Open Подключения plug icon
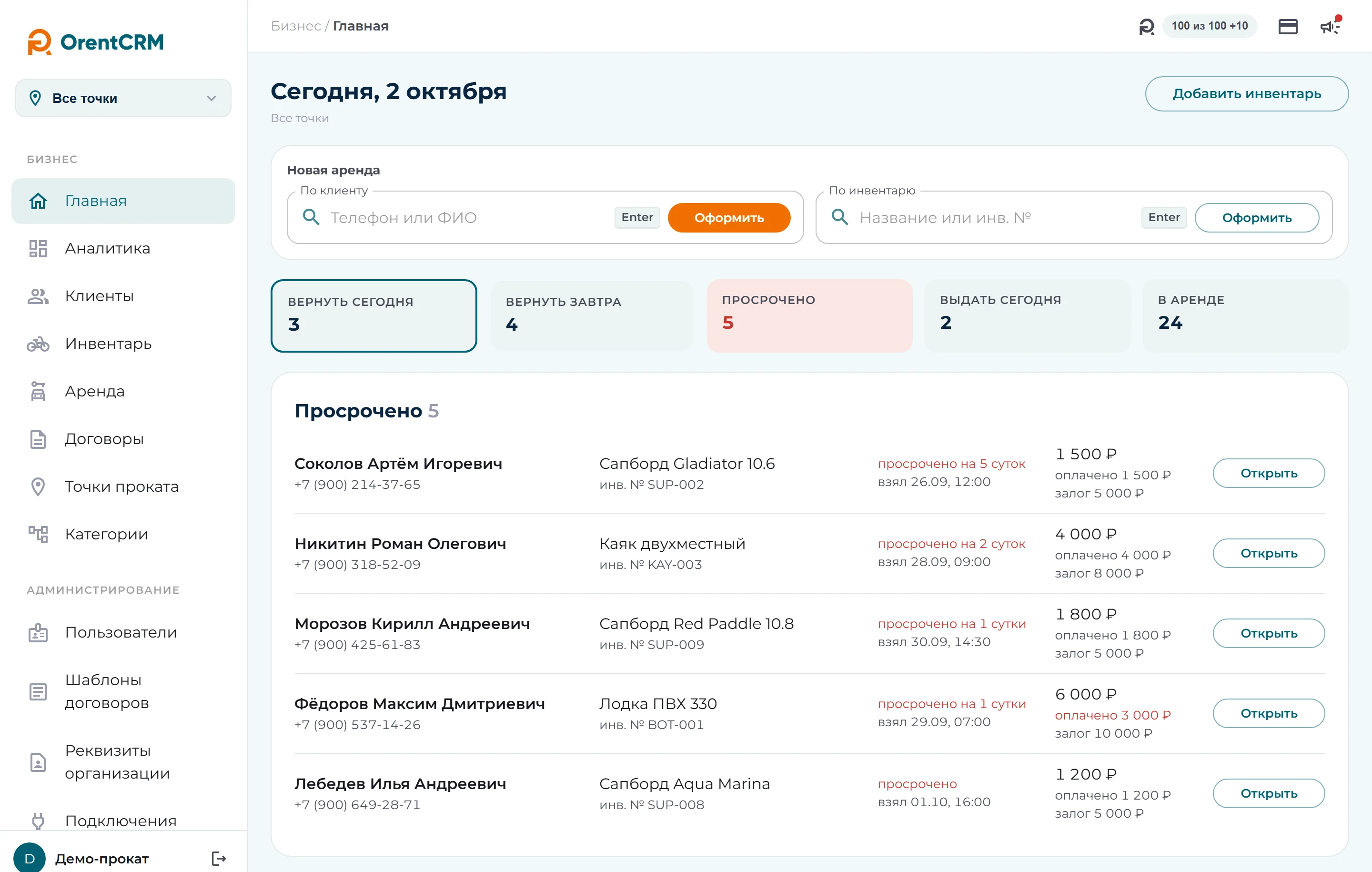Screen dimensions: 1372x872 (38, 821)
